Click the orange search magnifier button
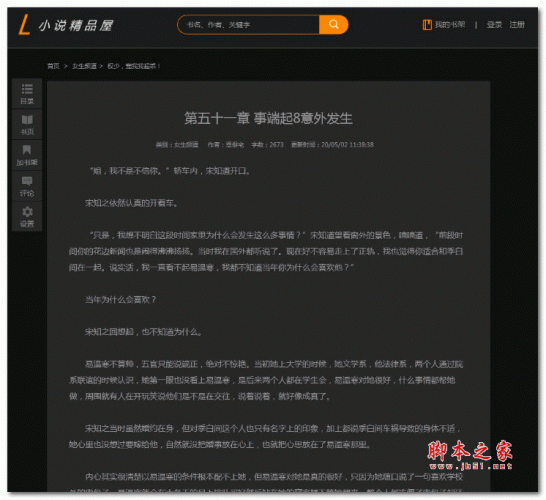Image resolution: width=546 pixels, height=500 pixels. [x=333, y=24]
